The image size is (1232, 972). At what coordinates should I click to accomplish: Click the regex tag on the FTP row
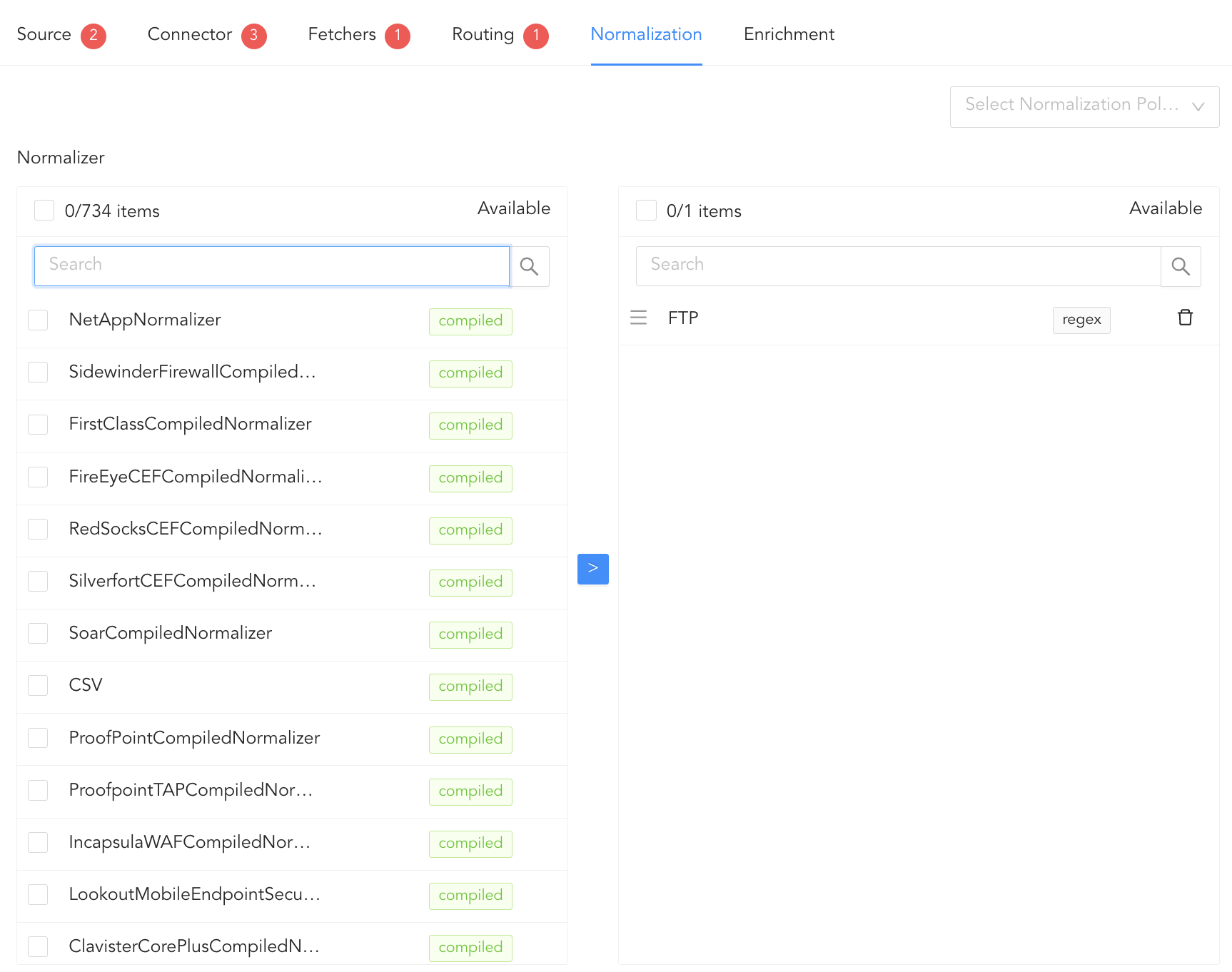(1081, 320)
